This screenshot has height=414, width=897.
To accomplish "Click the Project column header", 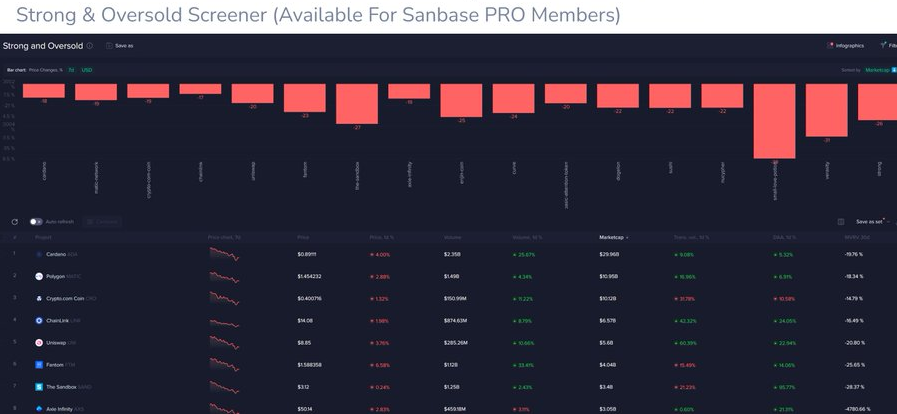I will click(x=43, y=237).
